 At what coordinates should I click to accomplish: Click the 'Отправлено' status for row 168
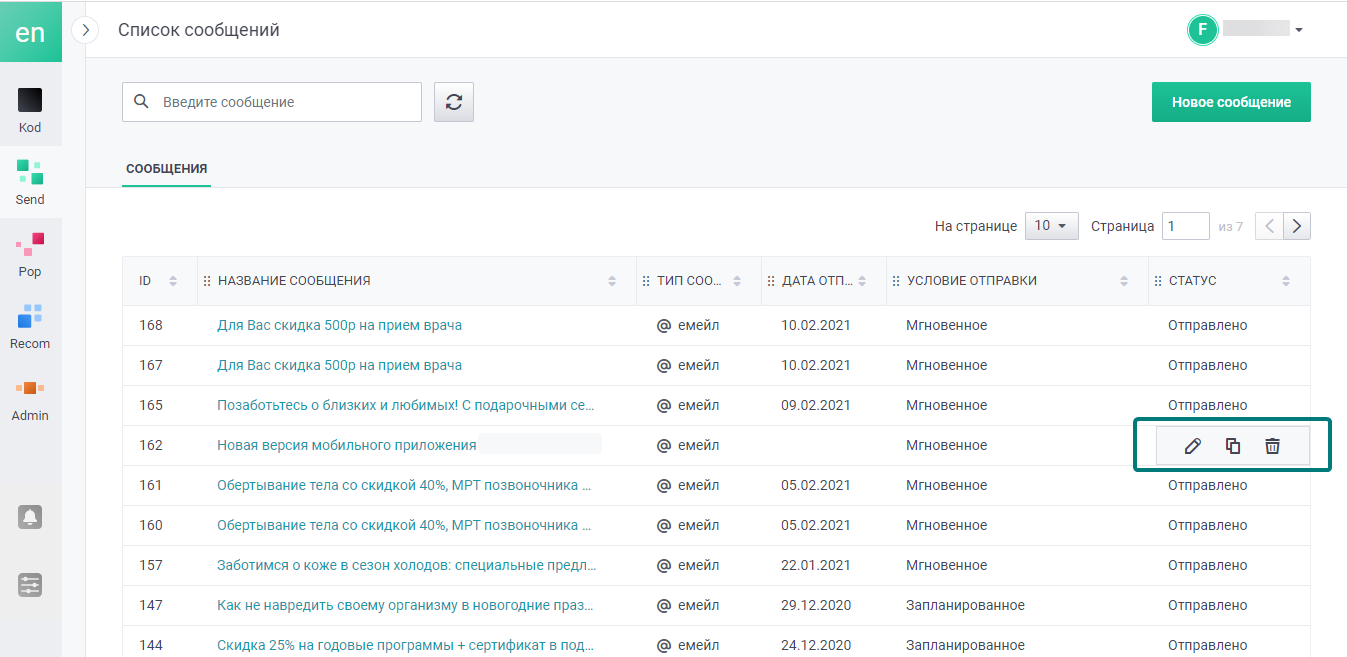pos(1208,325)
